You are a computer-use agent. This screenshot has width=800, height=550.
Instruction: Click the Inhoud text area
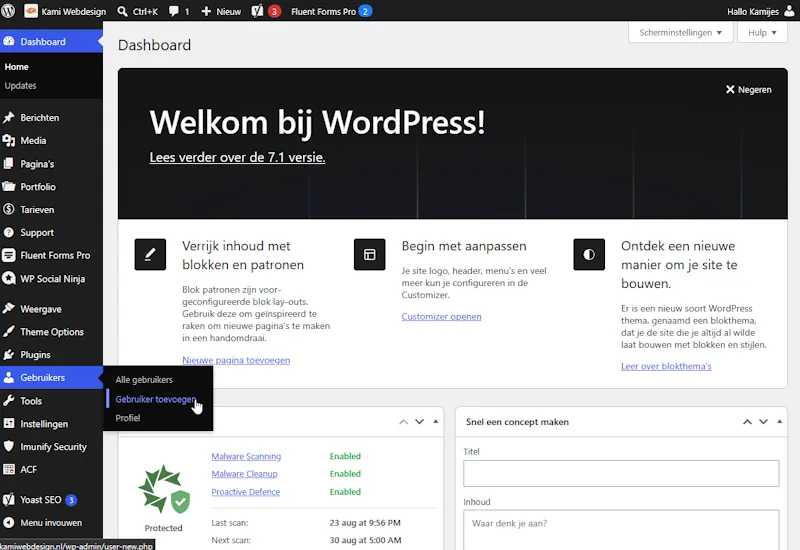tap(621, 530)
